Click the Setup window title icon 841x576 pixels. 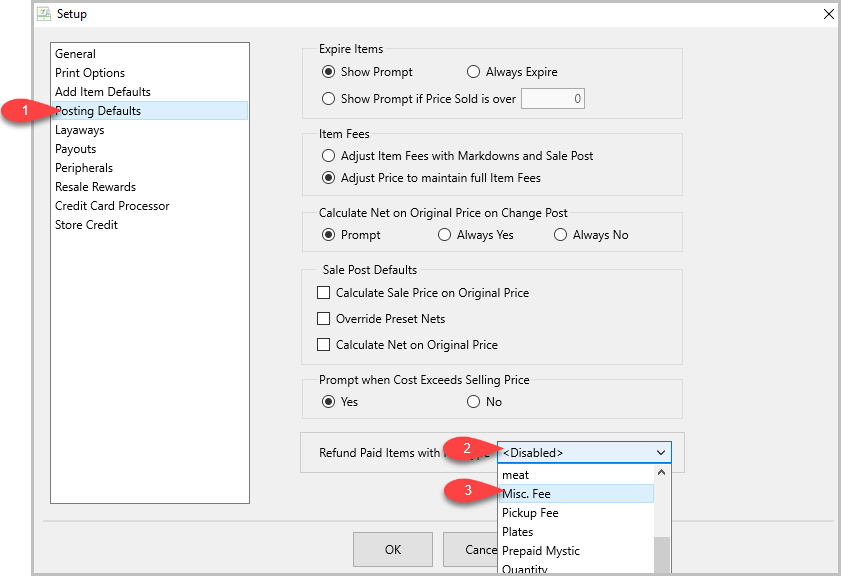(x=43, y=13)
